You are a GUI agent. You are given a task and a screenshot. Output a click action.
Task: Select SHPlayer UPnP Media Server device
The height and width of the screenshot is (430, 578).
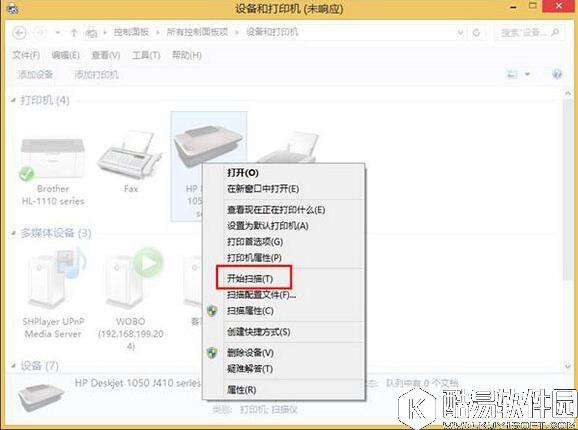point(53,294)
